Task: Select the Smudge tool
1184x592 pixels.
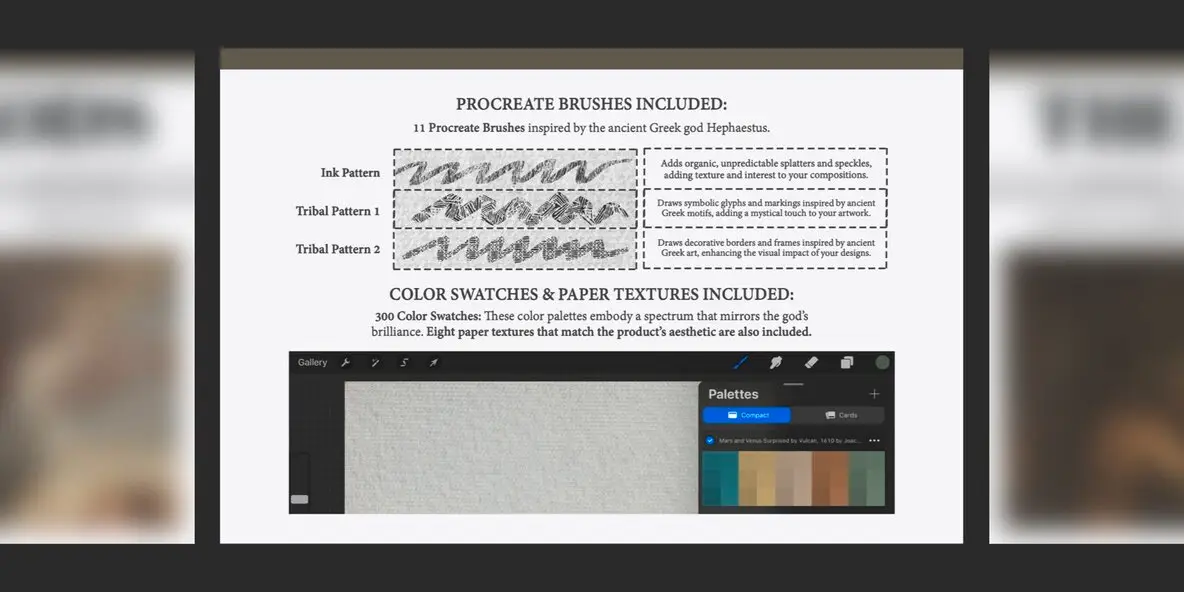Action: (x=774, y=362)
